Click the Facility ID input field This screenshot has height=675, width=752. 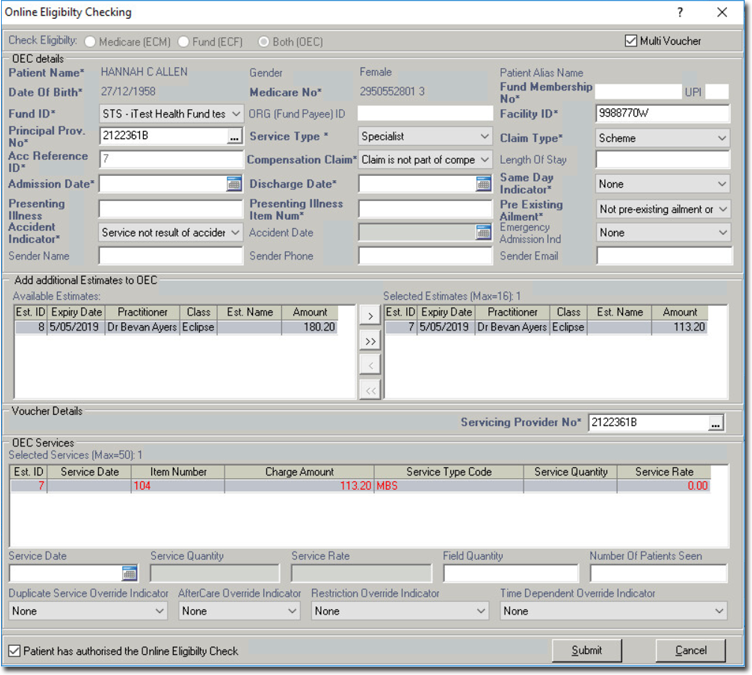click(662, 114)
